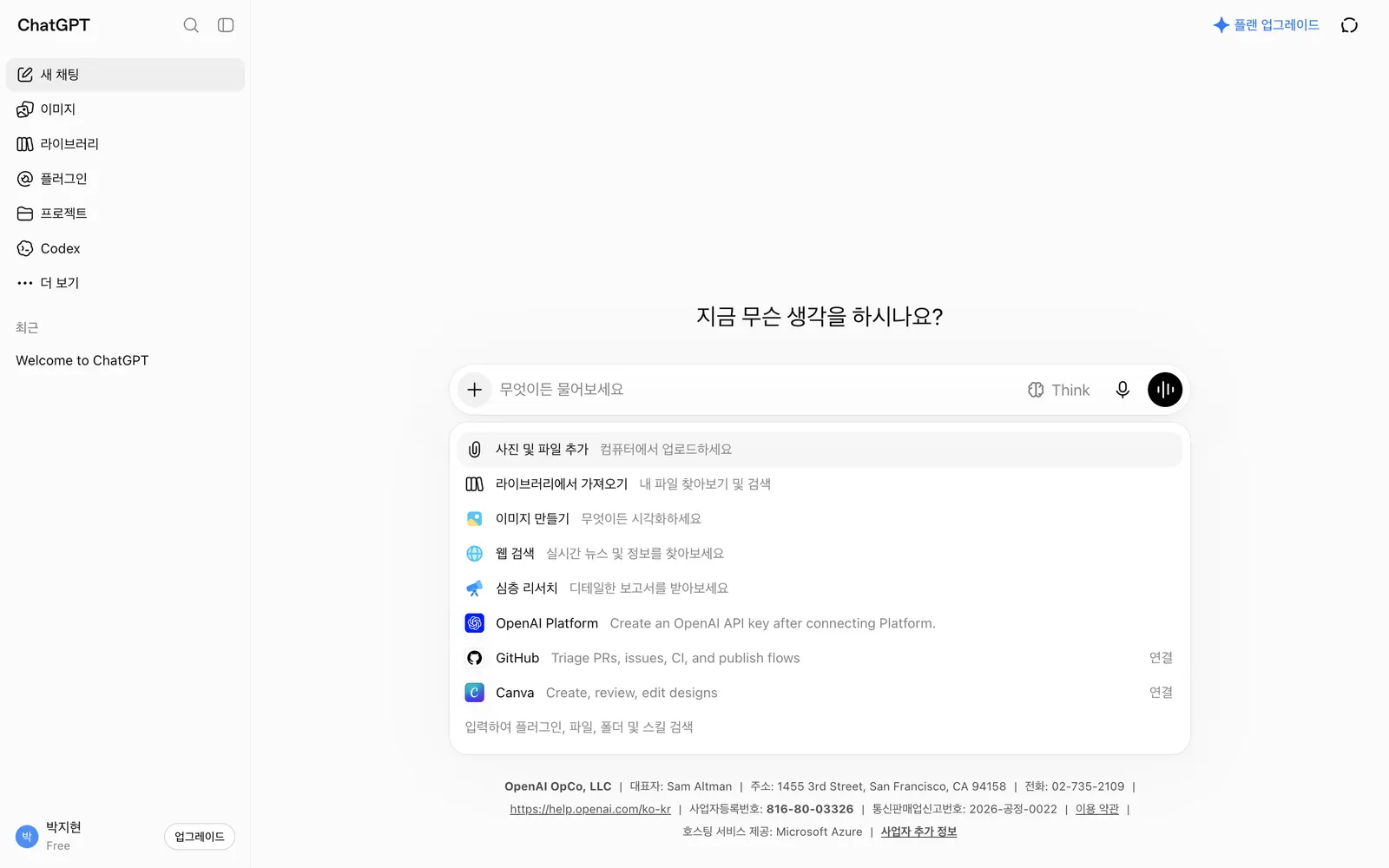Image resolution: width=1389 pixels, height=868 pixels.
Task: Toggle the Think mode button
Action: 1058,390
